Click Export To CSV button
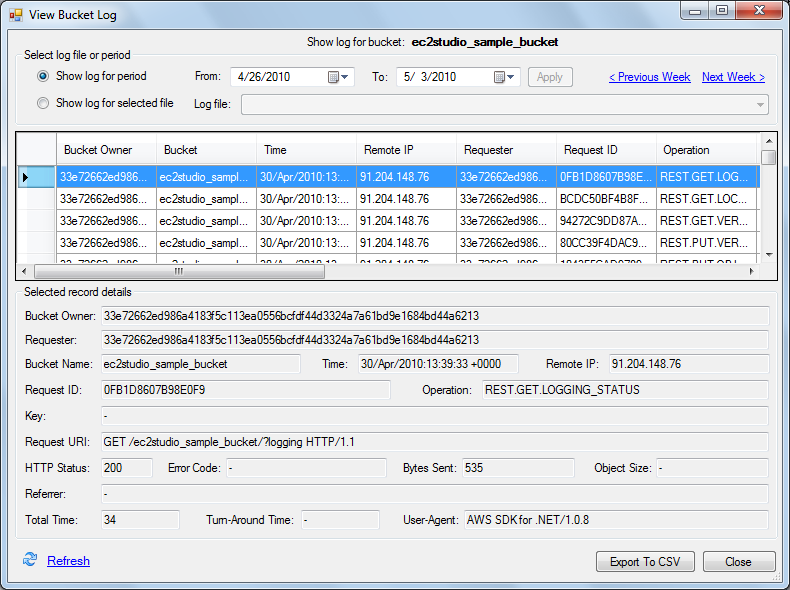The image size is (790, 590). (x=645, y=562)
